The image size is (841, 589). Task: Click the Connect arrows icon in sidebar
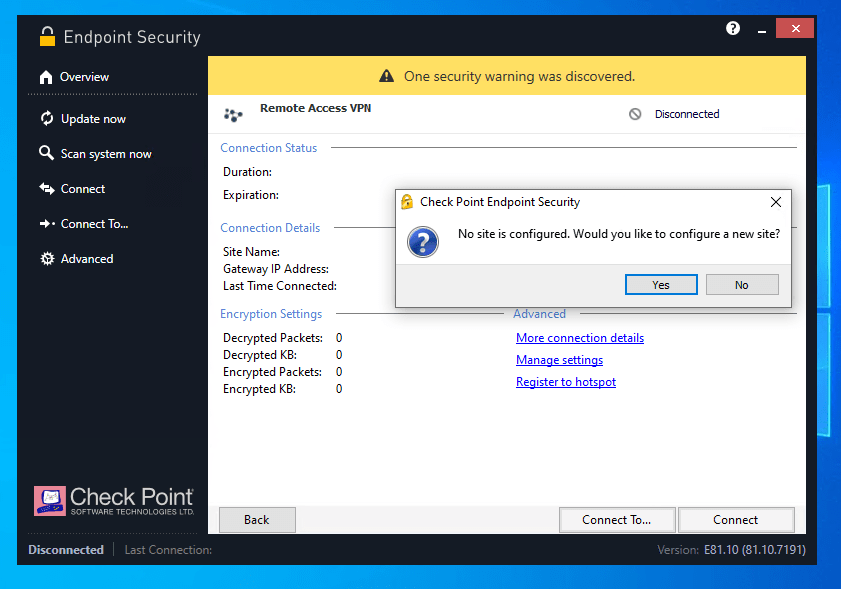point(47,188)
